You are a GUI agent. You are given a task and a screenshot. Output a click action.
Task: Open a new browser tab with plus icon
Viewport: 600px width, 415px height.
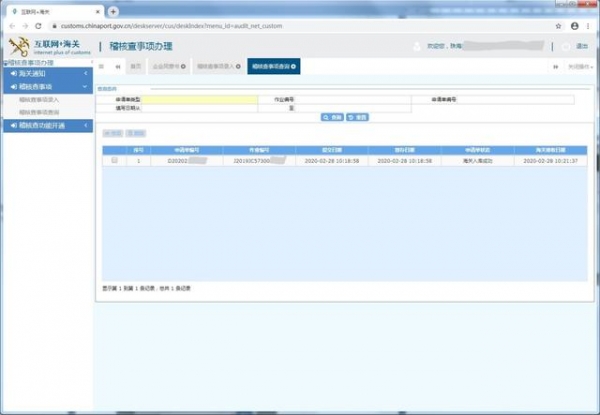[113, 10]
